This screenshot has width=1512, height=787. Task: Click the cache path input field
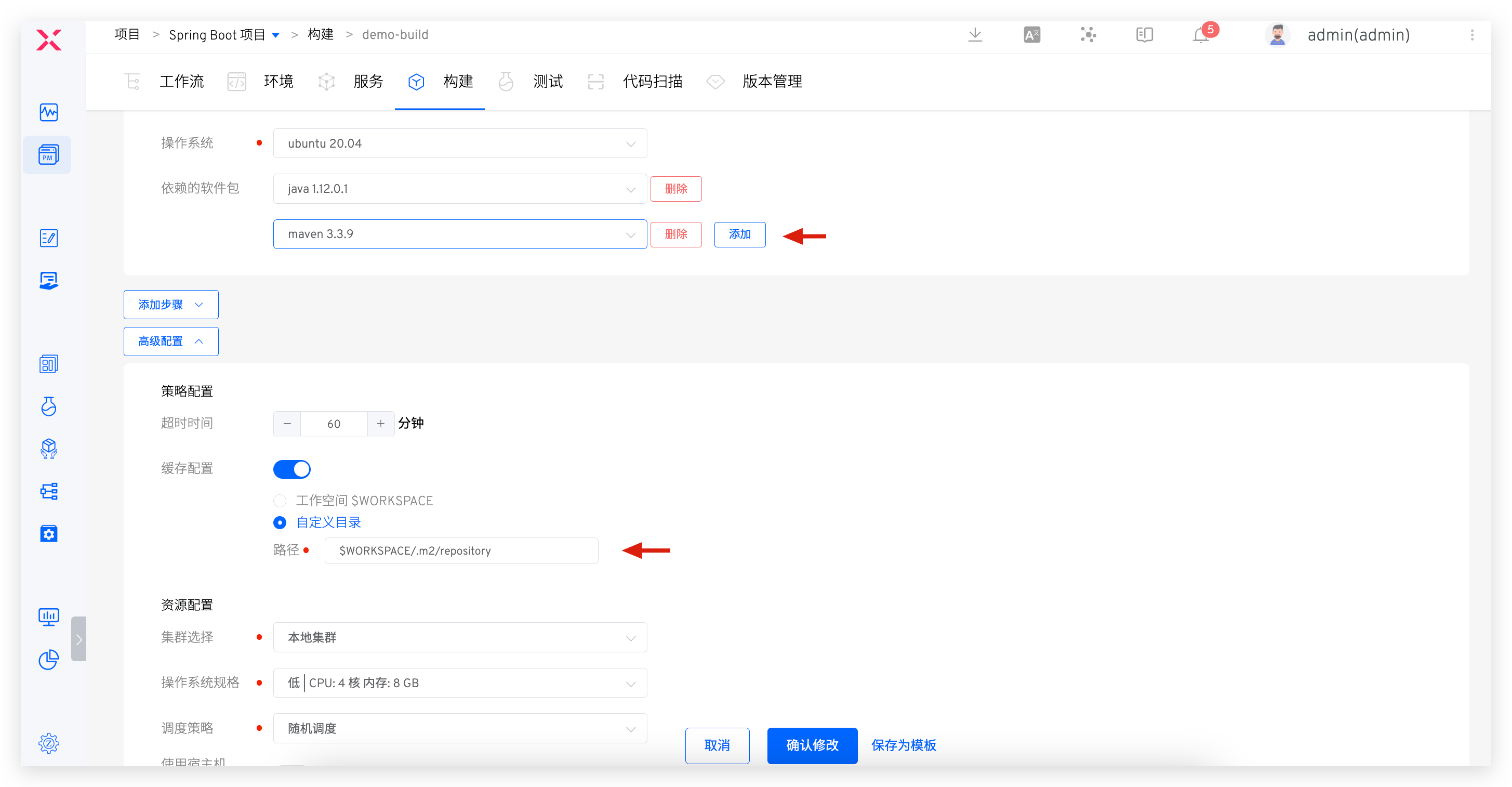[461, 550]
